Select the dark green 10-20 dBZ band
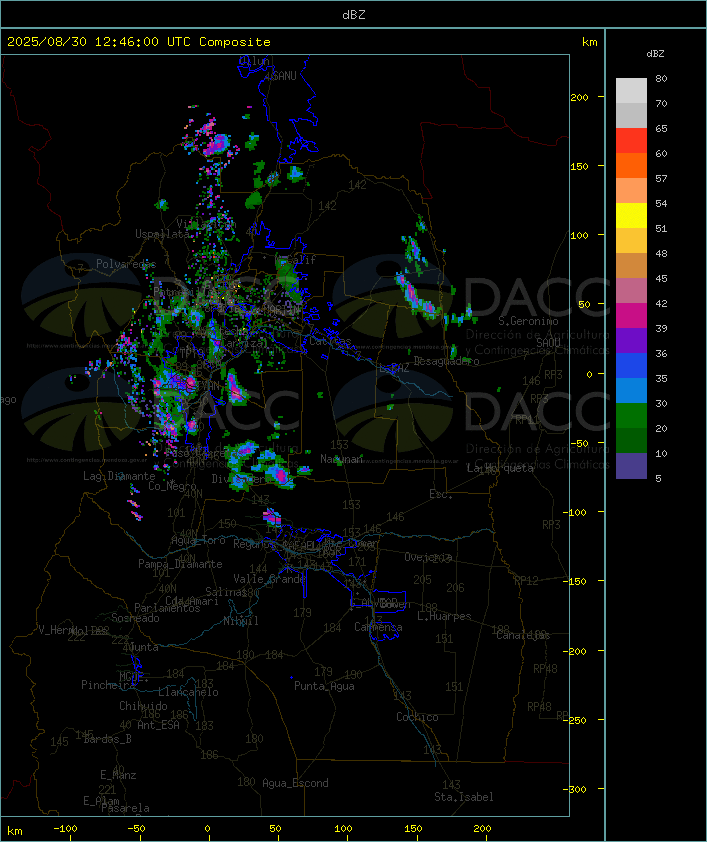 pyautogui.click(x=631, y=440)
